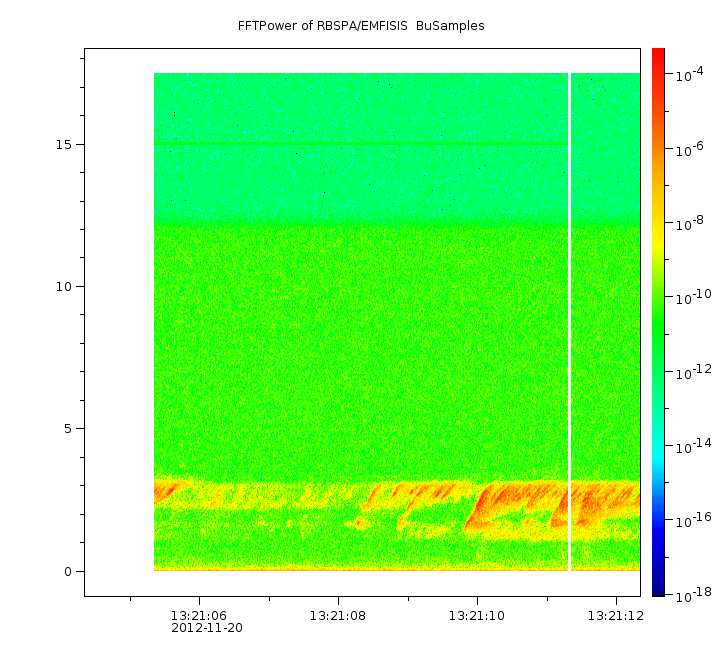Click the y-axis tick label 5

coord(68,429)
